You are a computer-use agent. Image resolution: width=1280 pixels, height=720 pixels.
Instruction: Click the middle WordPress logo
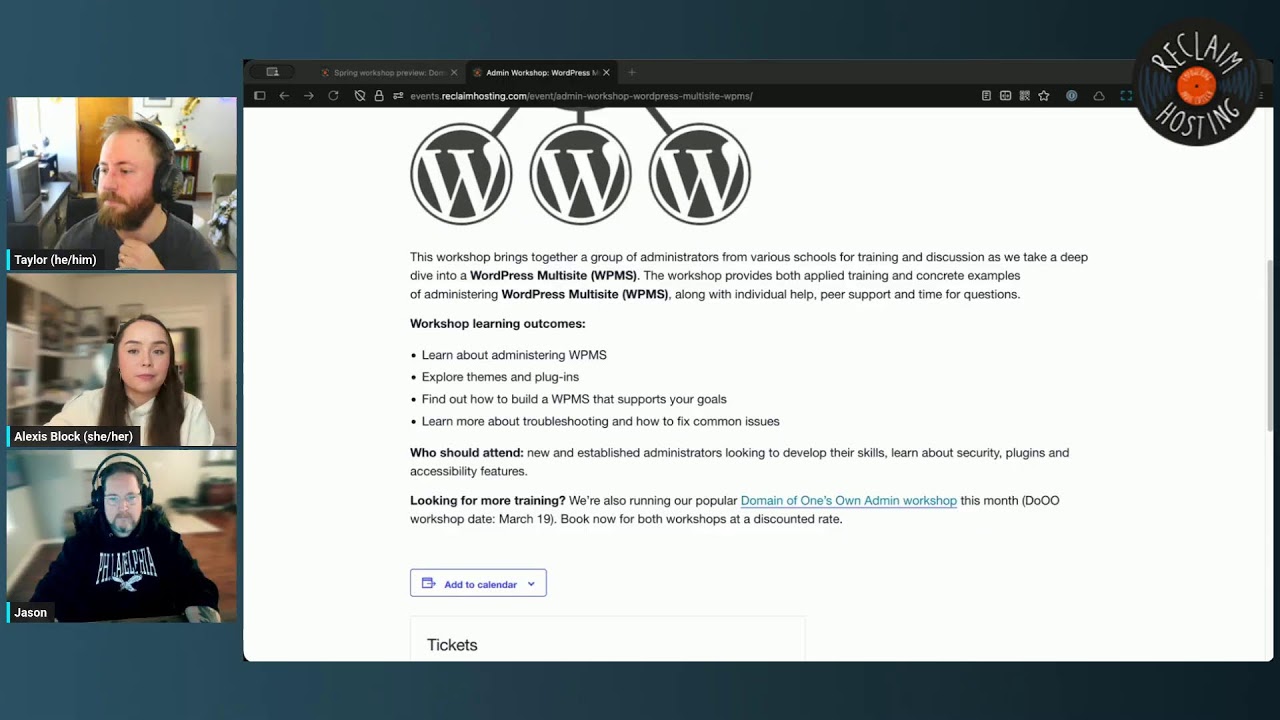pos(580,173)
